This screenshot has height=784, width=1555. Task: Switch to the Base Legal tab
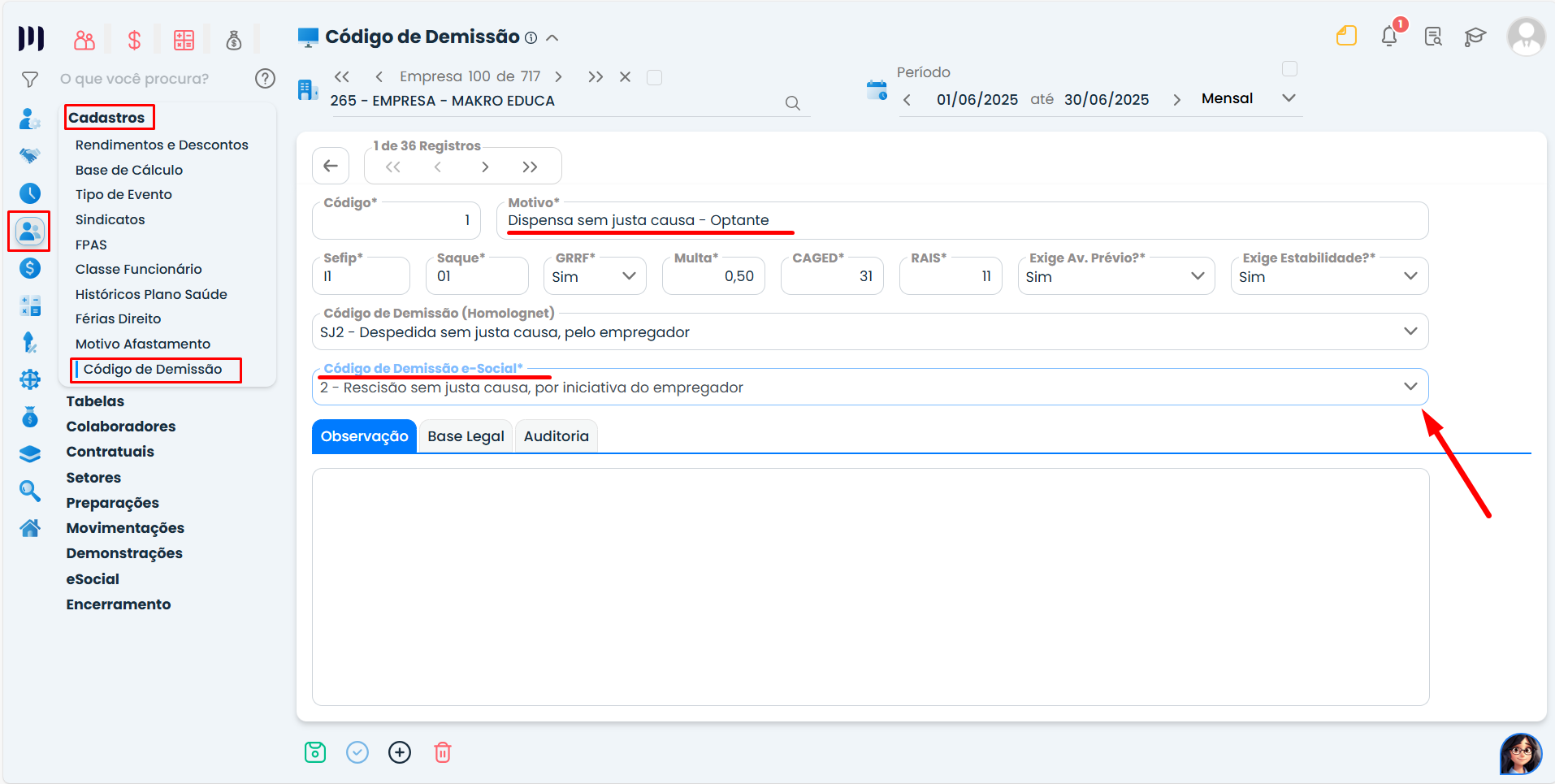coord(466,436)
